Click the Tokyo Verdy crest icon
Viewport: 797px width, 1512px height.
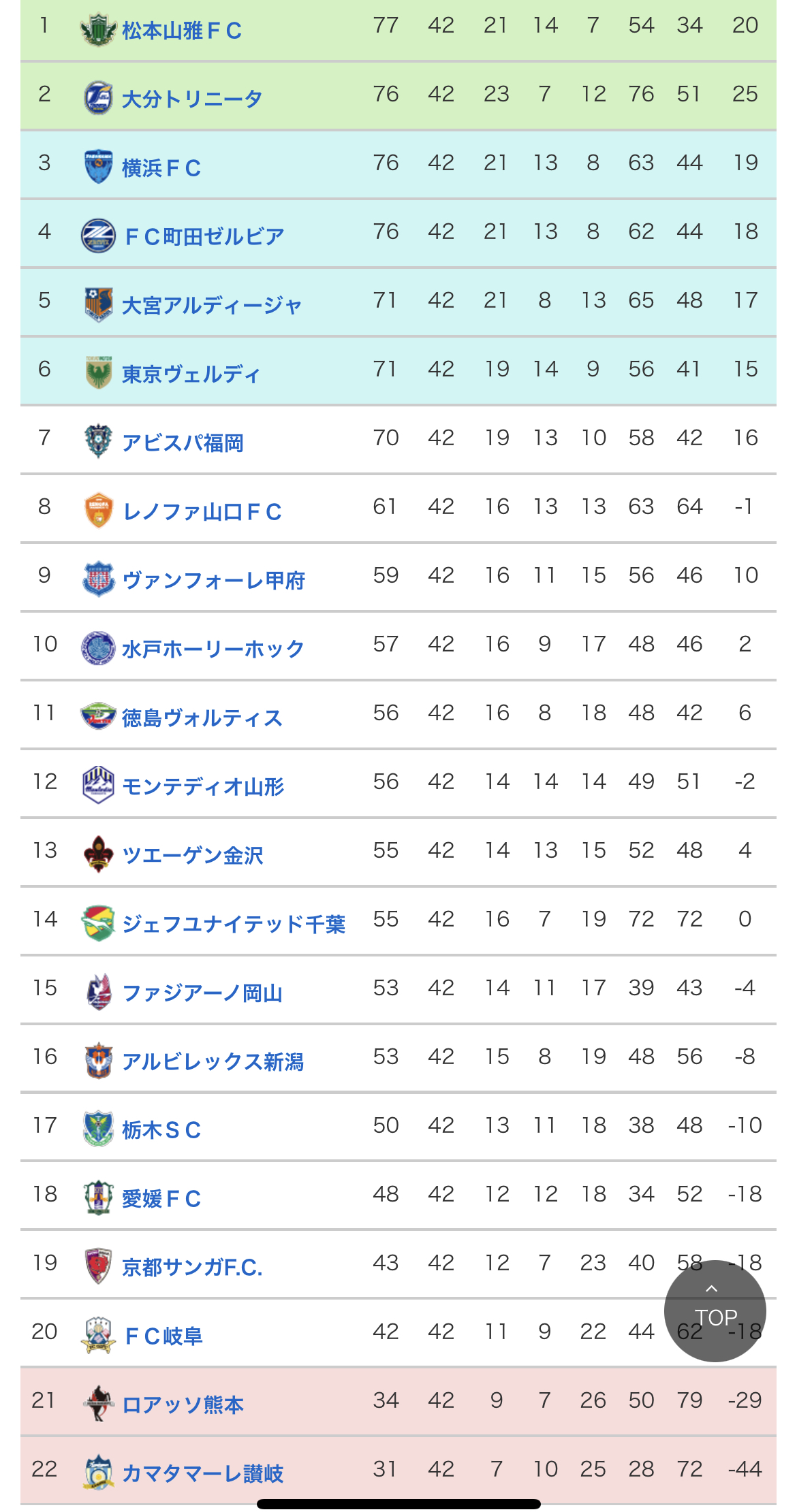pyautogui.click(x=98, y=373)
